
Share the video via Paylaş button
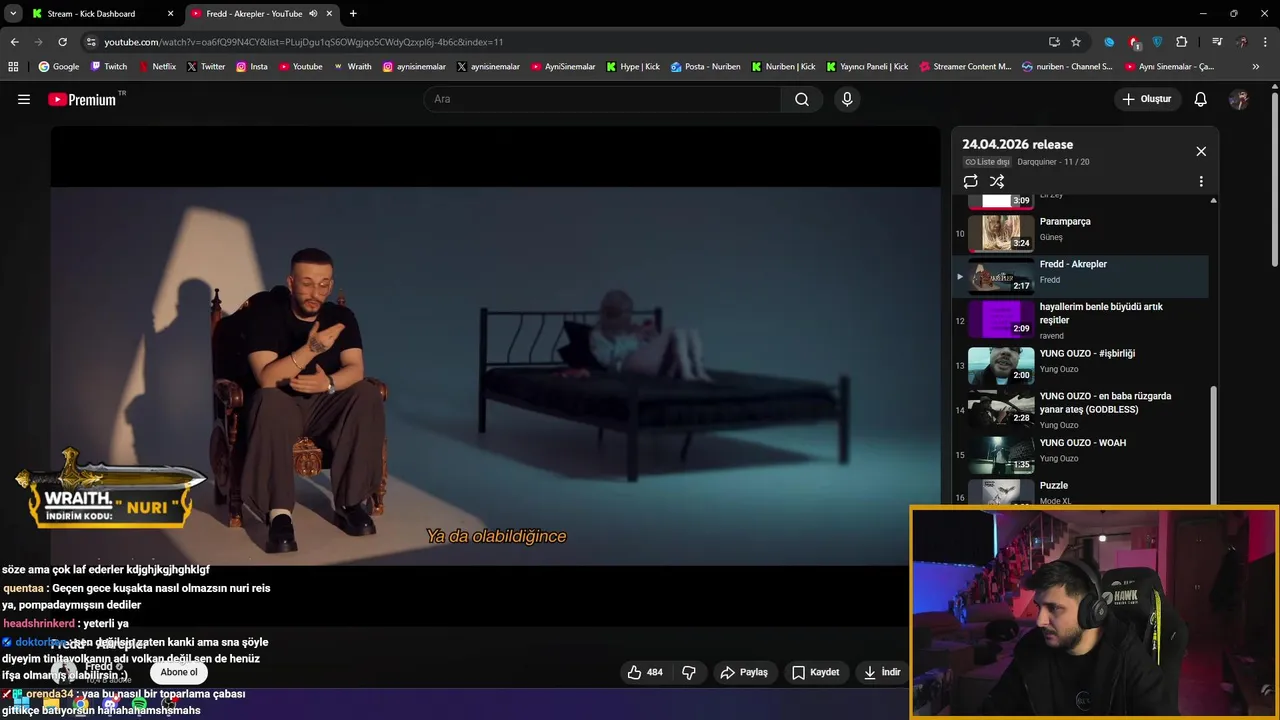[x=744, y=672]
